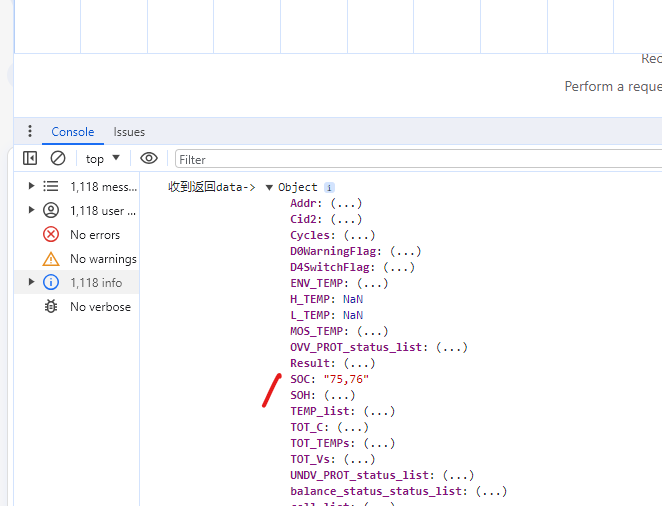Click the blue info circle icon
662x506 pixels.
pyautogui.click(x=51, y=282)
